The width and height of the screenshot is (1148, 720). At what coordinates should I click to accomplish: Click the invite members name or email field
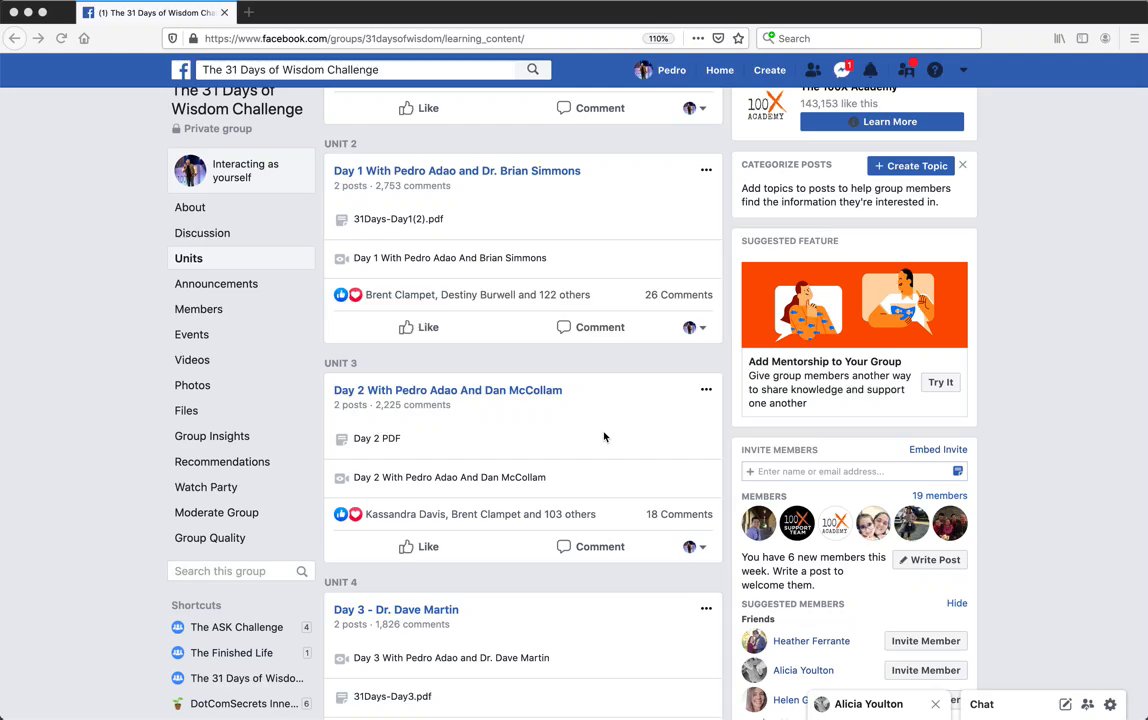point(854,471)
